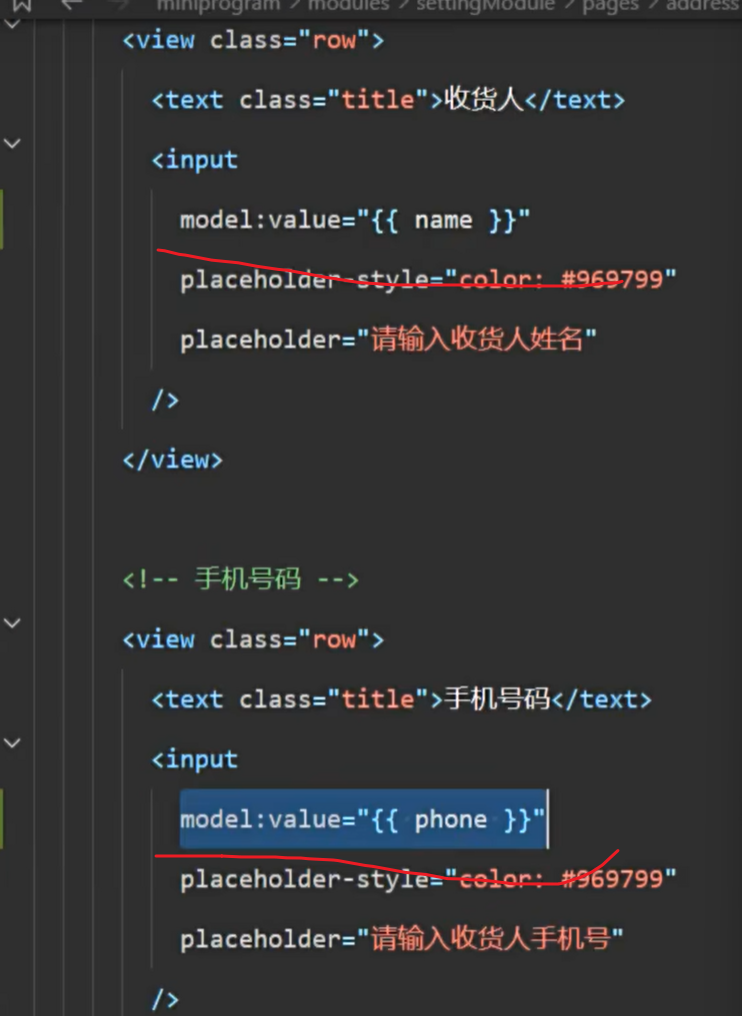Open the miniprogram breadcrumb segment
This screenshot has width=742, height=1016.
coord(218,5)
